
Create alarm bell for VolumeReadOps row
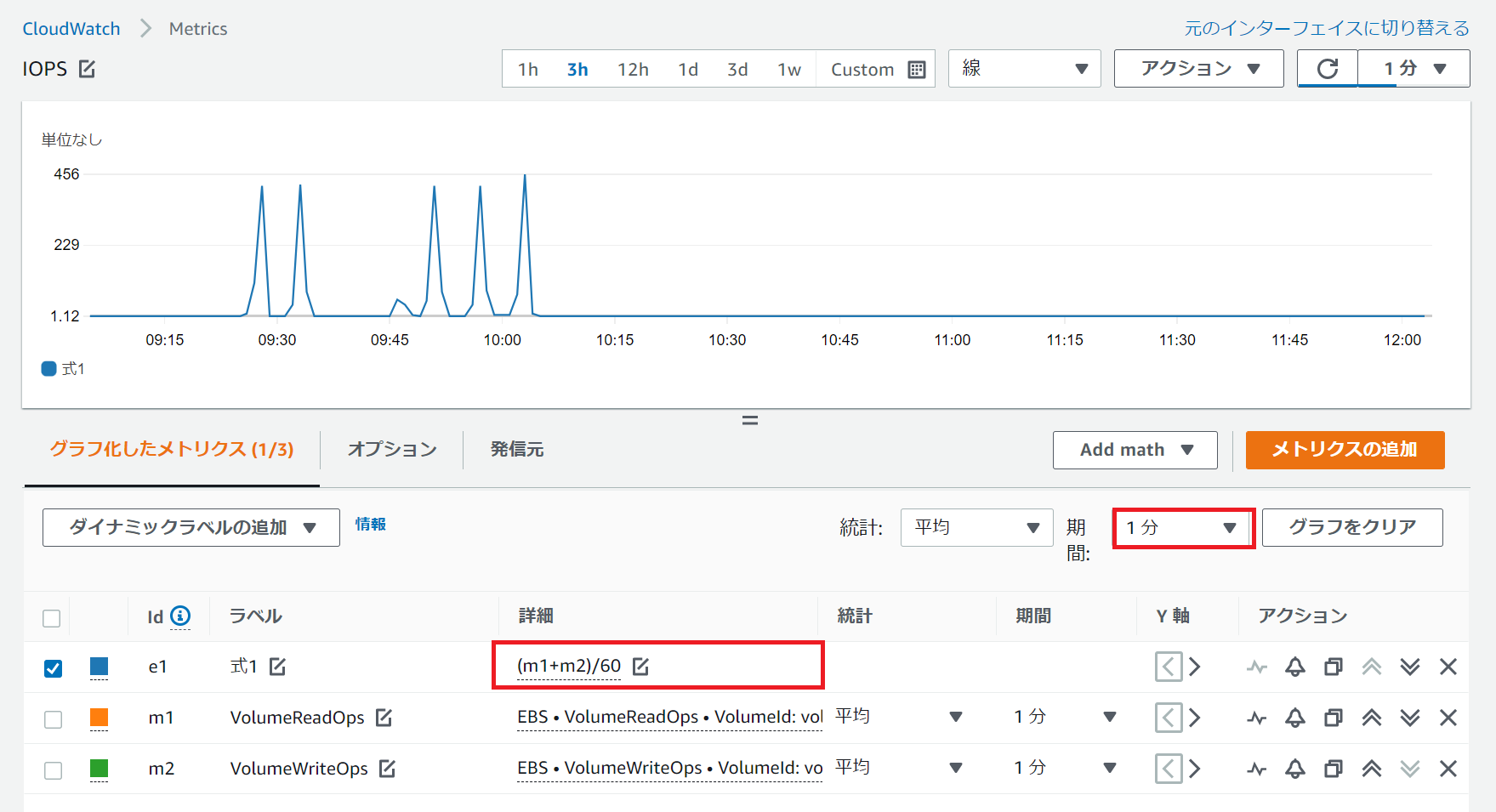tap(1295, 718)
